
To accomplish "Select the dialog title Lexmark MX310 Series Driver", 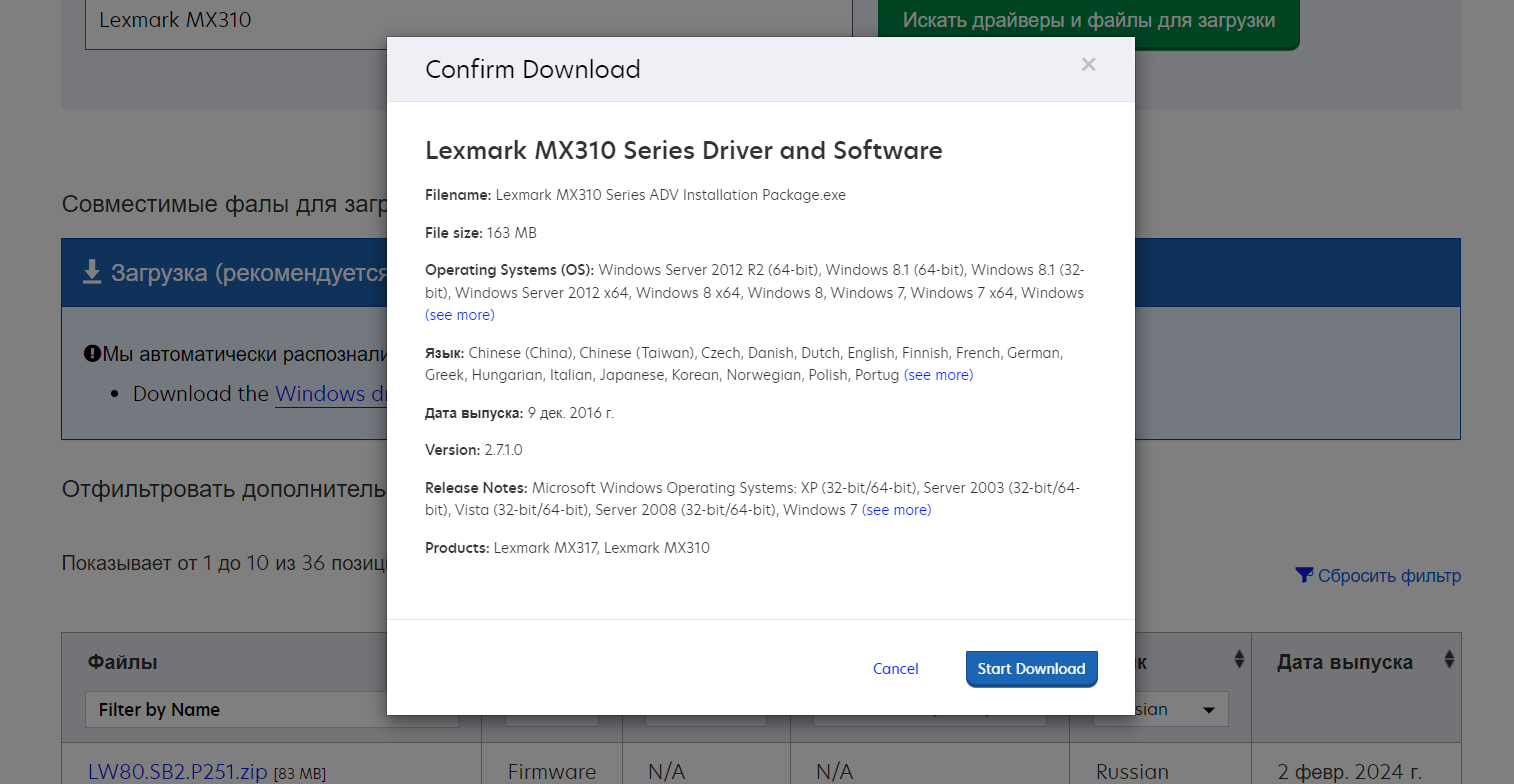I will point(684,151).
